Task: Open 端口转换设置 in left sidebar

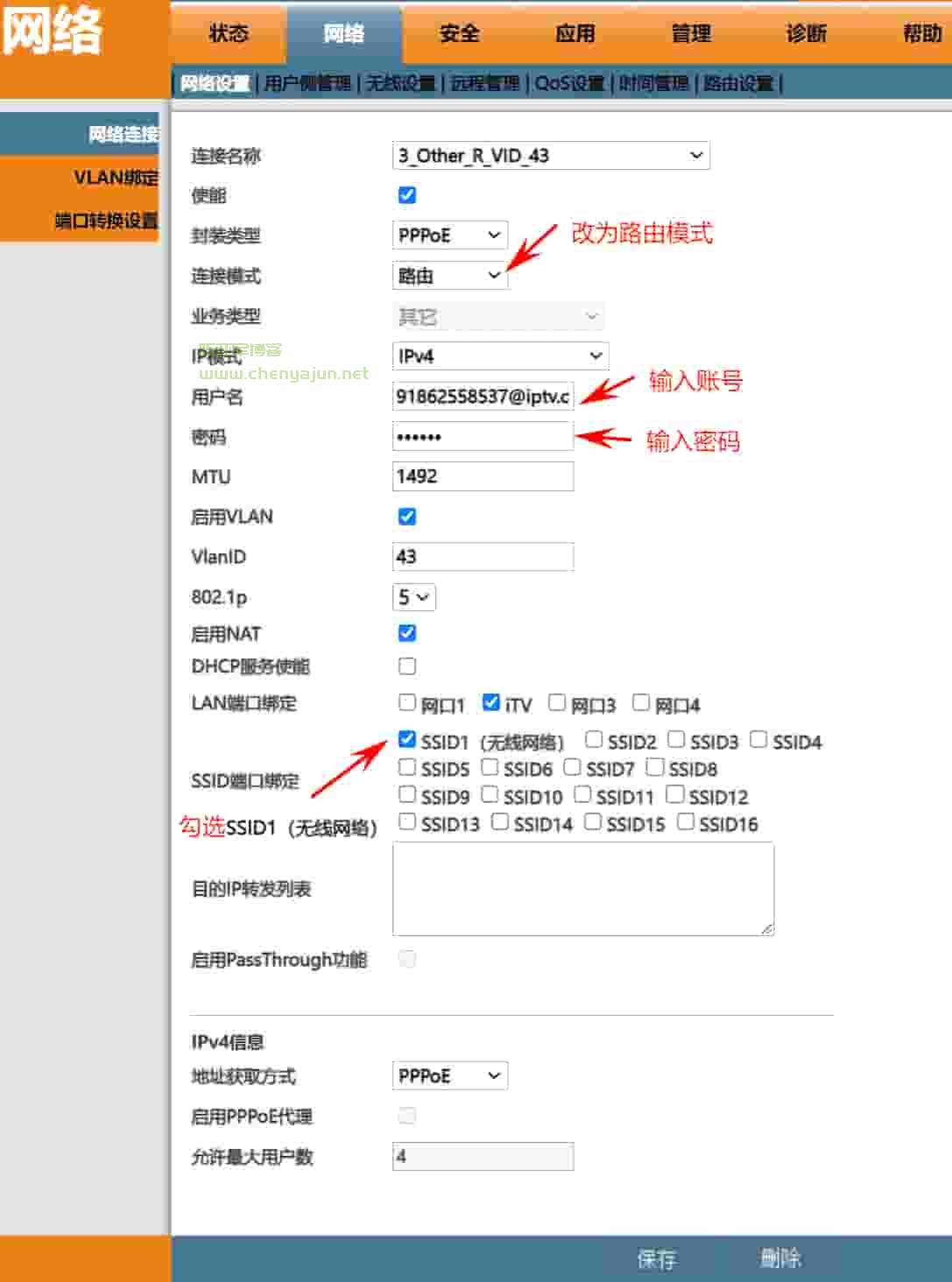Action: 80,221
